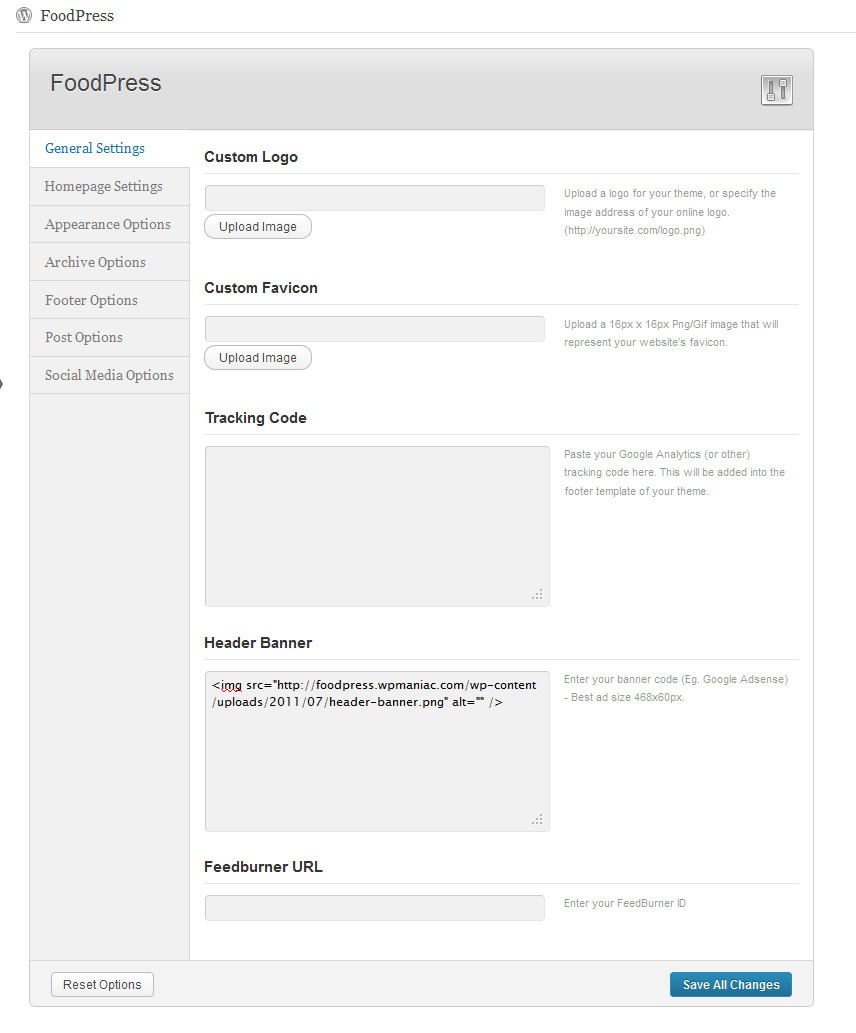Grab the Header Banner textarea resize handle
The image size is (856, 1033).
pos(538,820)
